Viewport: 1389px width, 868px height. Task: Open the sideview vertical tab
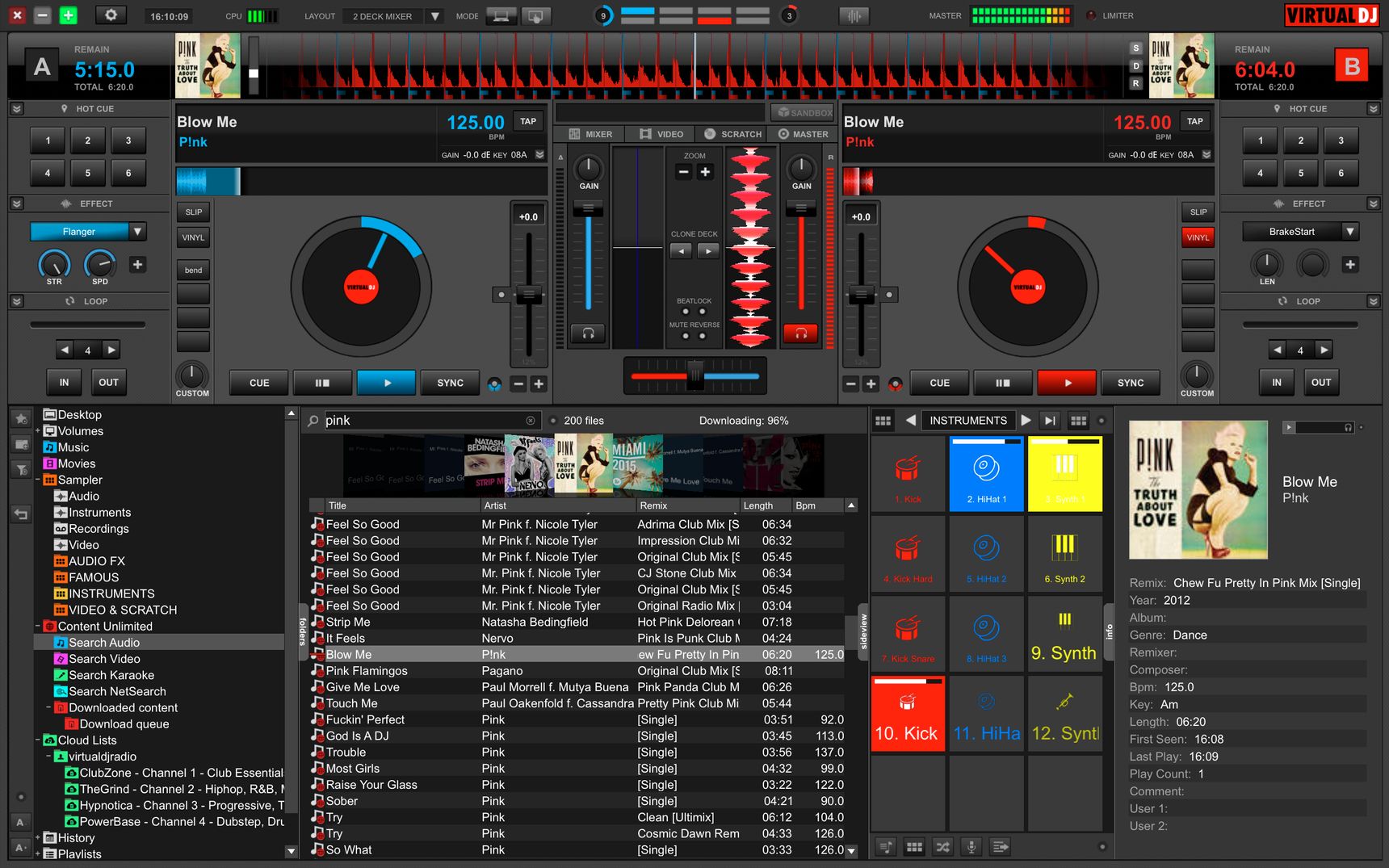(x=863, y=632)
